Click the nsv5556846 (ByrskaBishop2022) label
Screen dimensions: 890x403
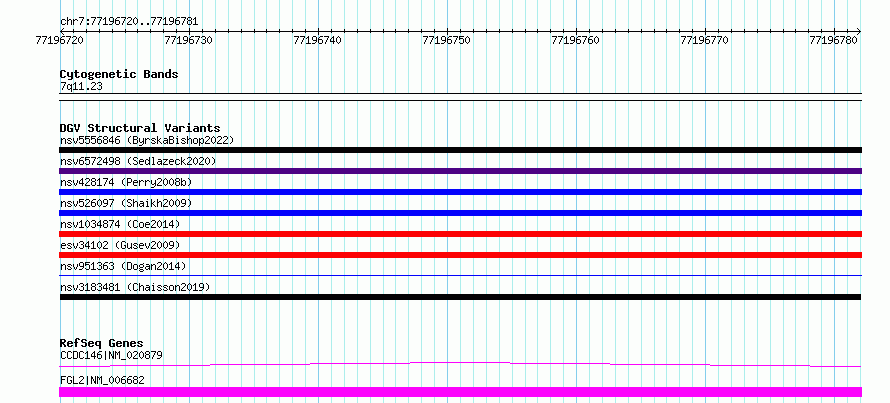click(x=147, y=140)
